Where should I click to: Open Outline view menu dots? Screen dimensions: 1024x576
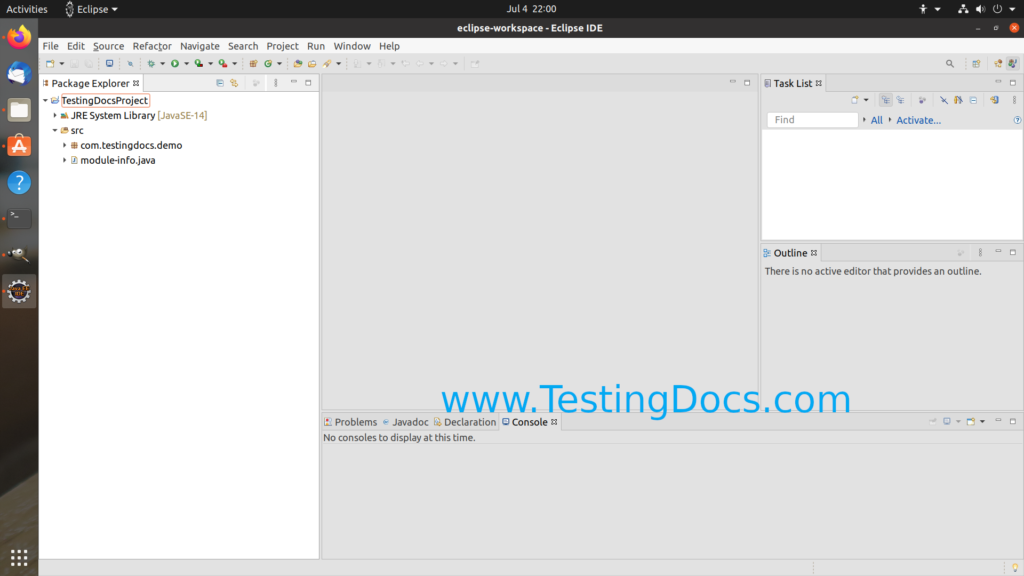pyautogui.click(x=980, y=253)
